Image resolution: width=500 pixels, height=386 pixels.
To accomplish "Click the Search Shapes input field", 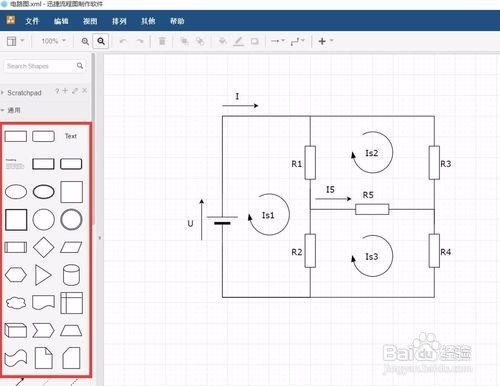I will pyautogui.click(x=39, y=66).
